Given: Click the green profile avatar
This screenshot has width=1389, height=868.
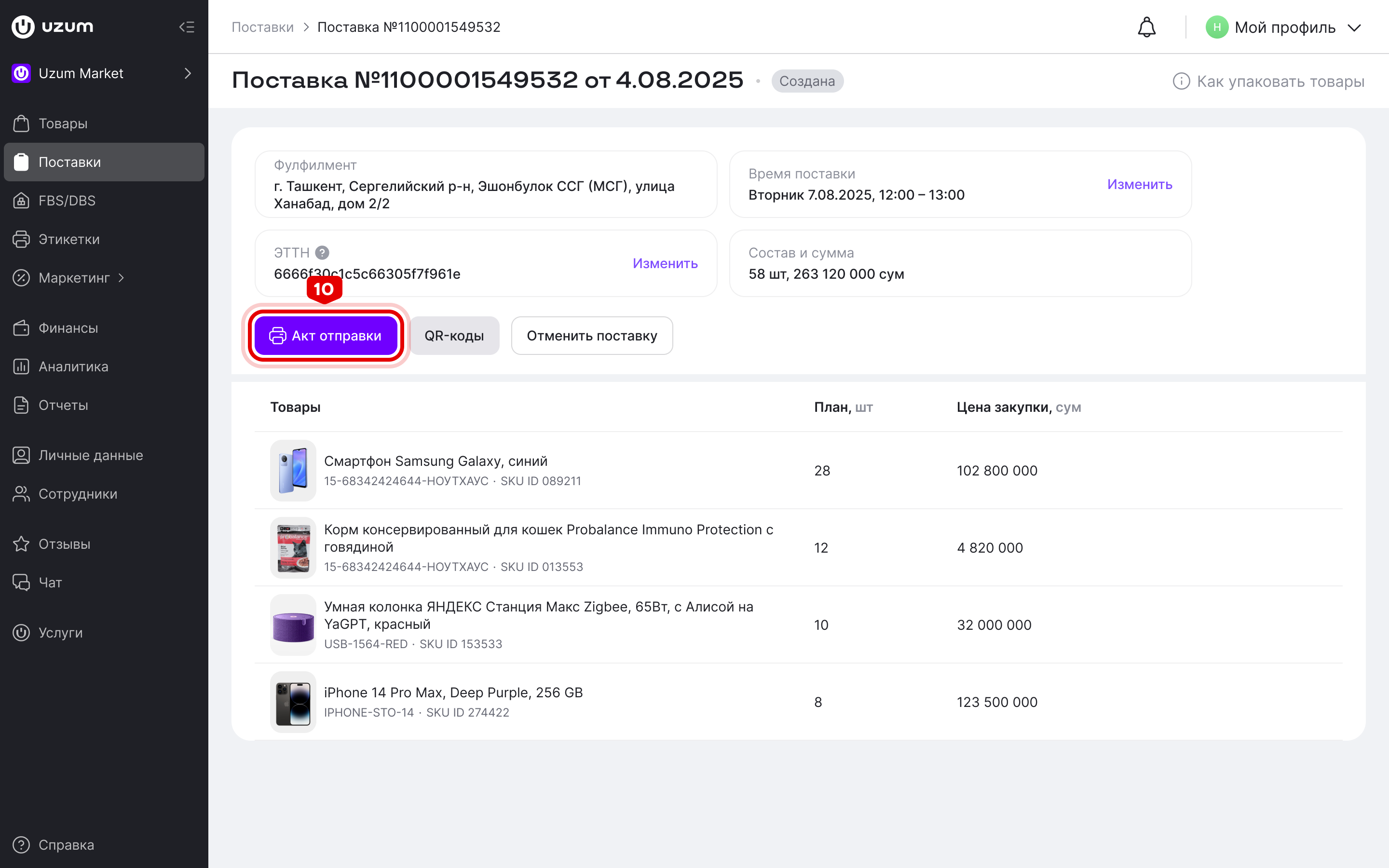Looking at the screenshot, I should pos(1216,27).
